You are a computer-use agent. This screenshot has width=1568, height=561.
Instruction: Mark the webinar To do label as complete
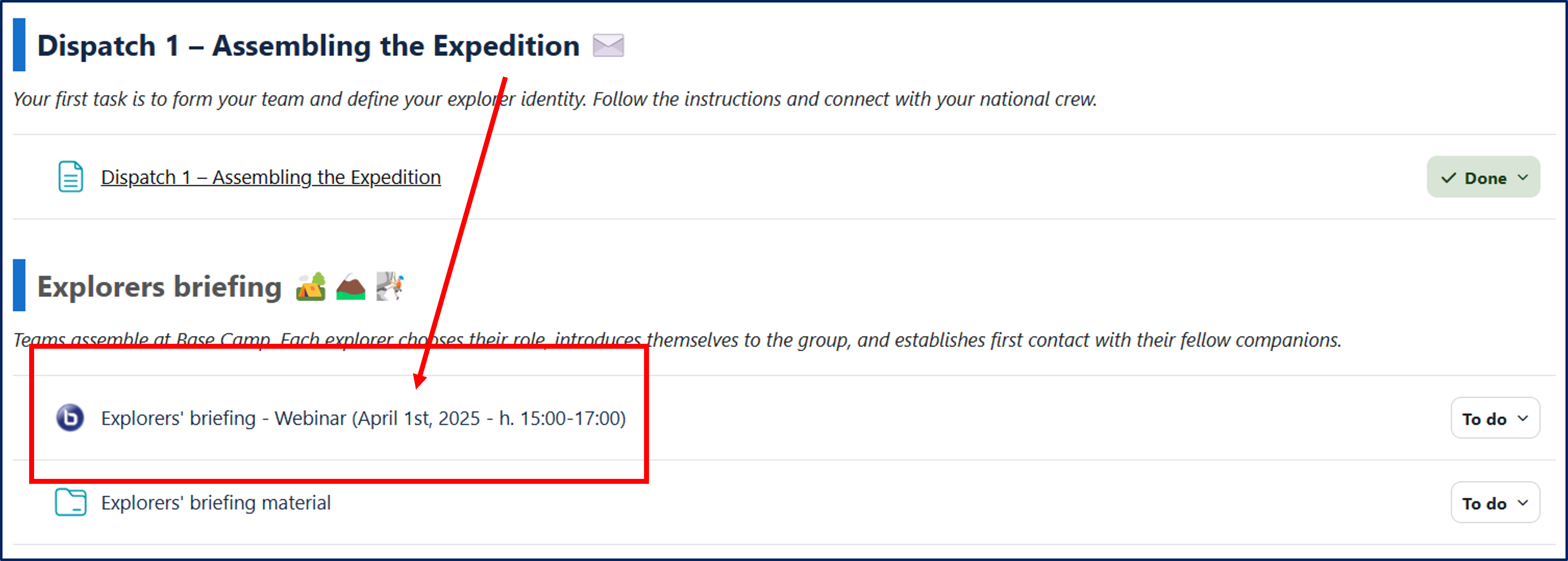pos(1484,419)
